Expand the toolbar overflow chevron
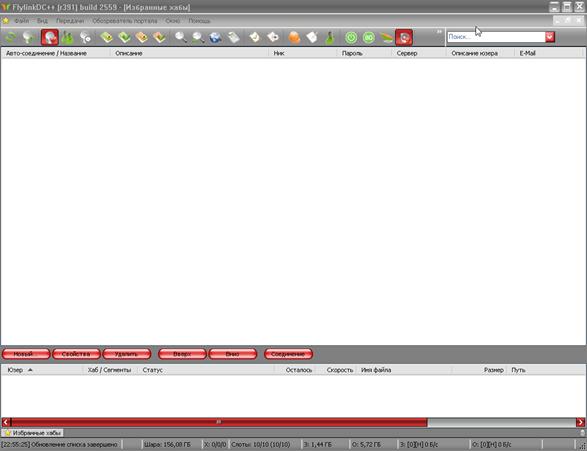The height and width of the screenshot is (451, 587). click(439, 32)
